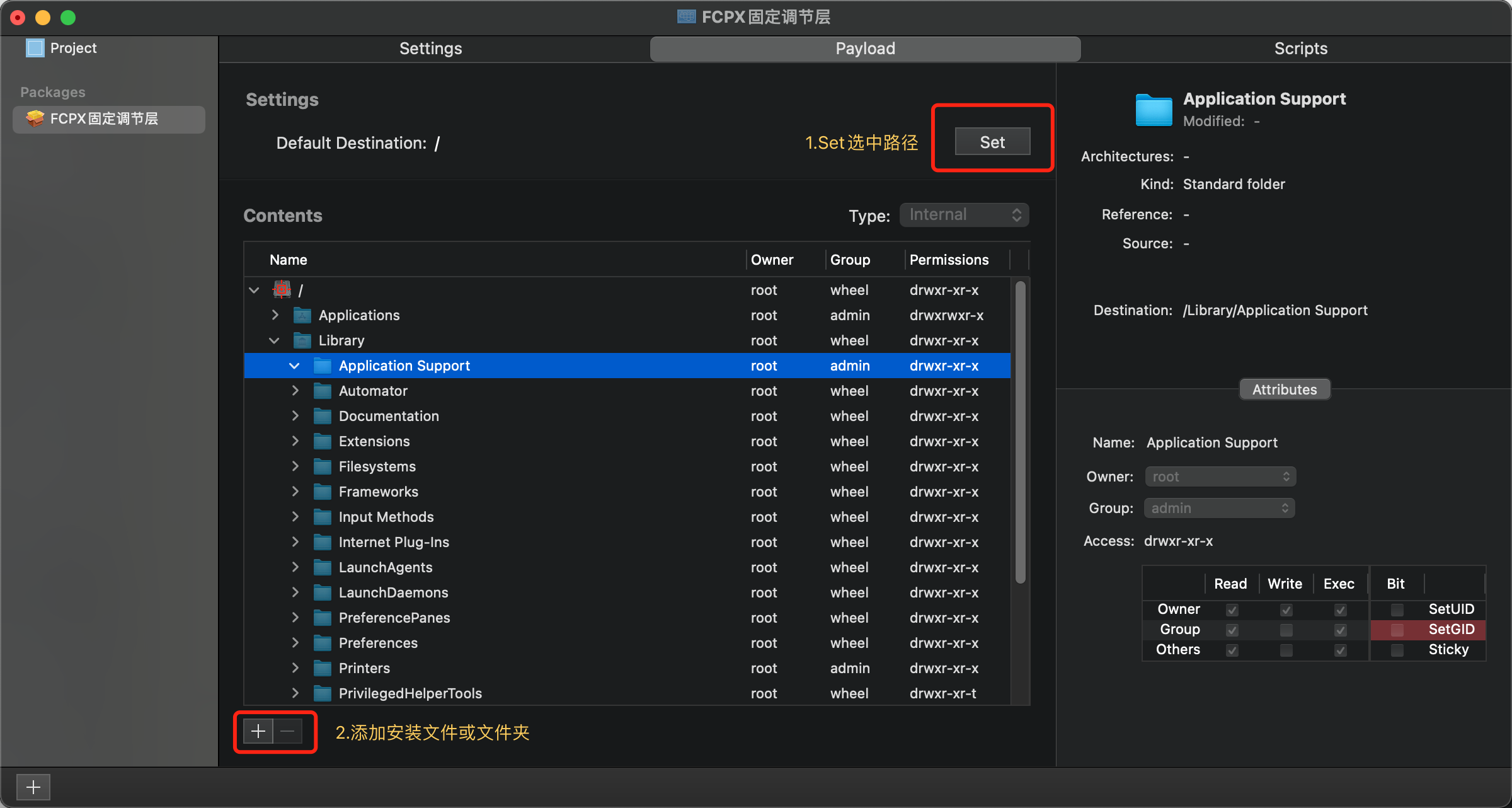The height and width of the screenshot is (808, 1512).
Task: Select the FCPX固定调节层 package box icon
Action: point(35,118)
